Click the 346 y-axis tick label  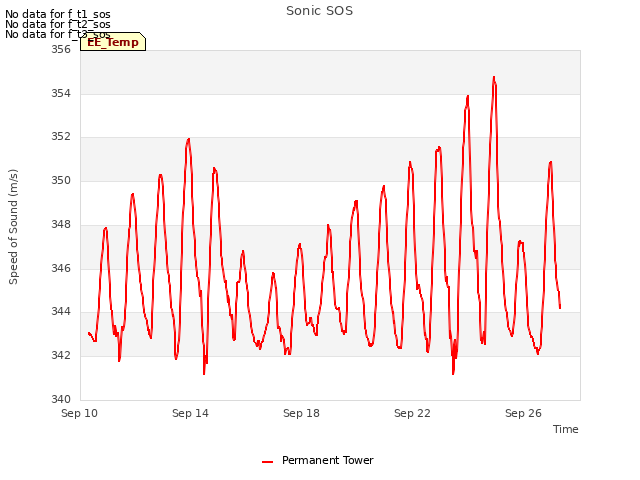click(61, 268)
